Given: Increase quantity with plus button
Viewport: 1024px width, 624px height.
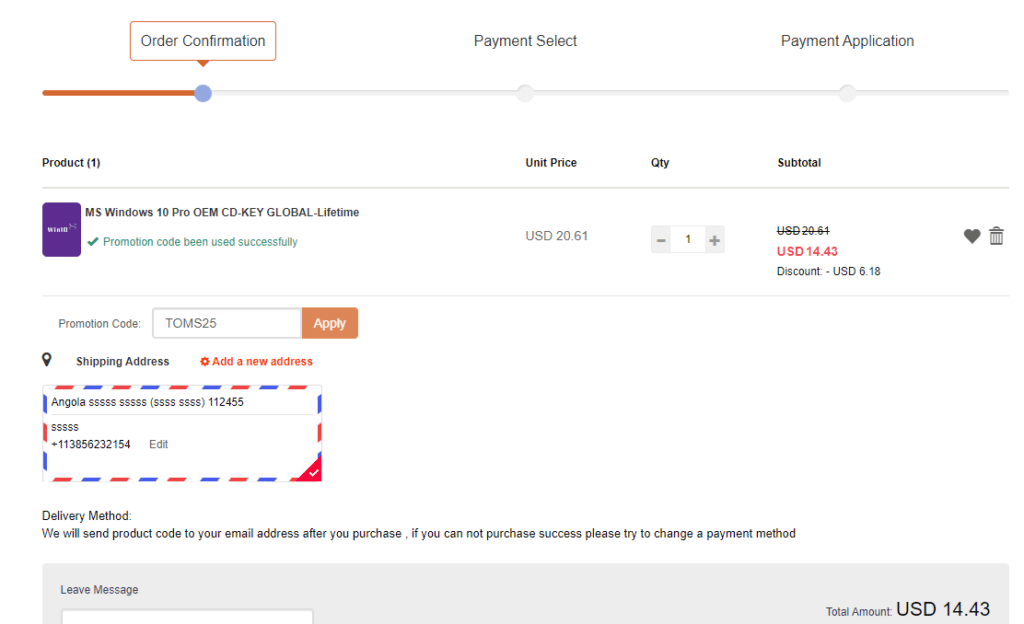Looking at the screenshot, I should pyautogui.click(x=714, y=240).
